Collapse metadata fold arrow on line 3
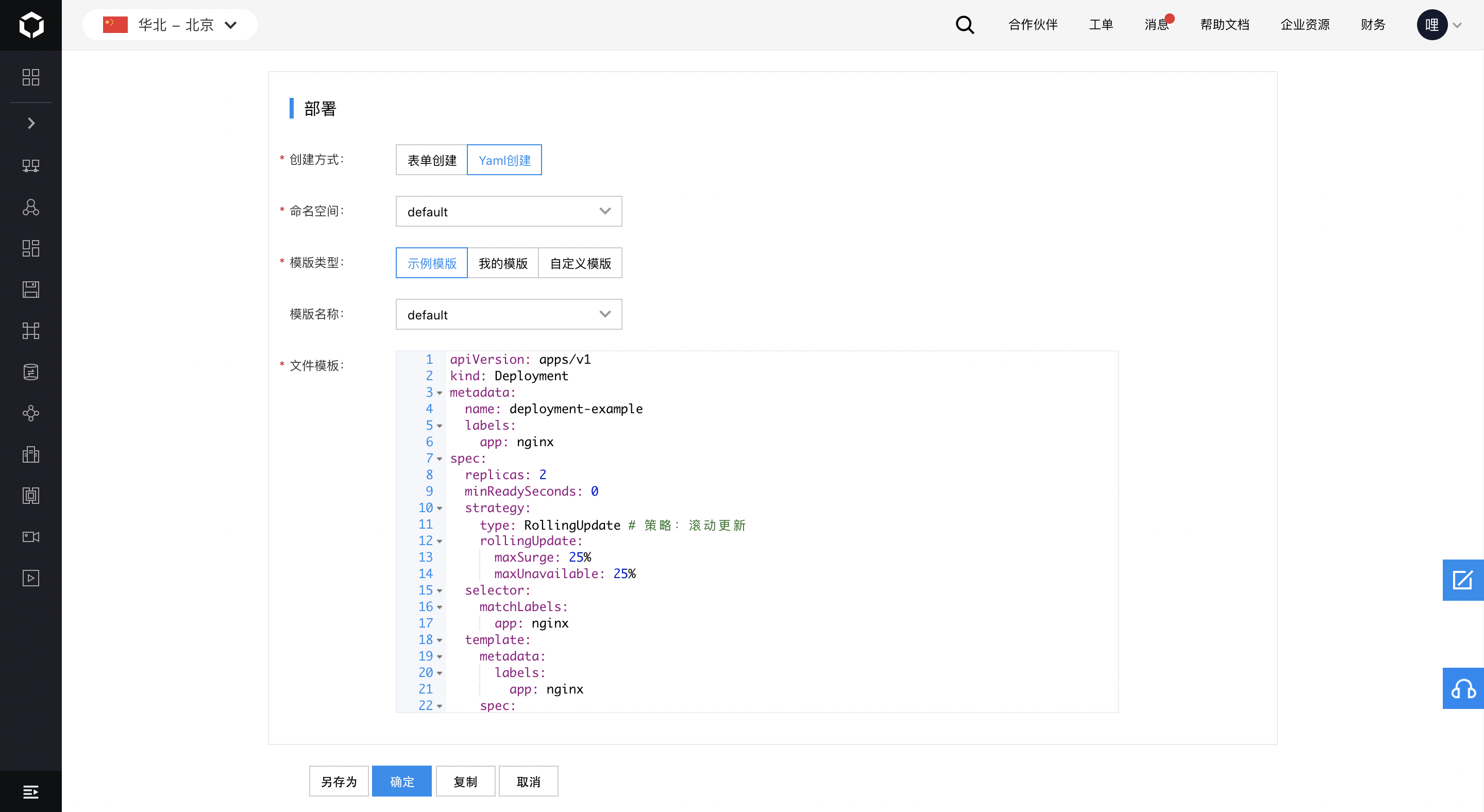This screenshot has width=1484, height=812. coord(440,393)
